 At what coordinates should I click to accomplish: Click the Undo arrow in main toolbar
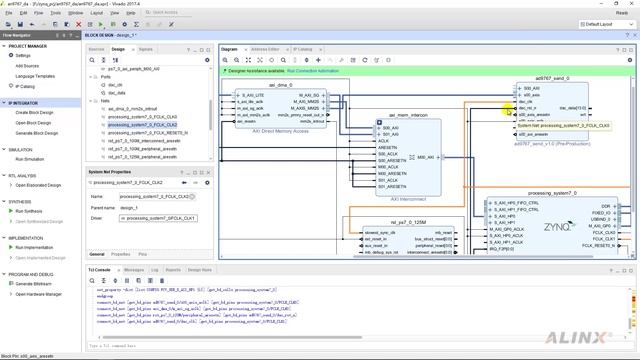32,24
